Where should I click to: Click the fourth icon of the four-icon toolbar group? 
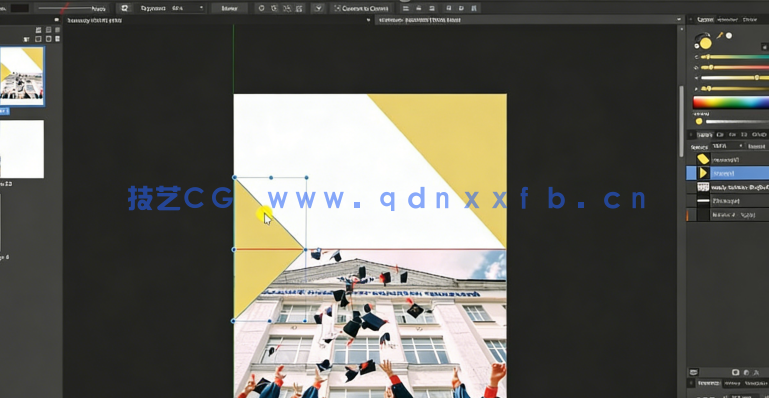[x=300, y=8]
